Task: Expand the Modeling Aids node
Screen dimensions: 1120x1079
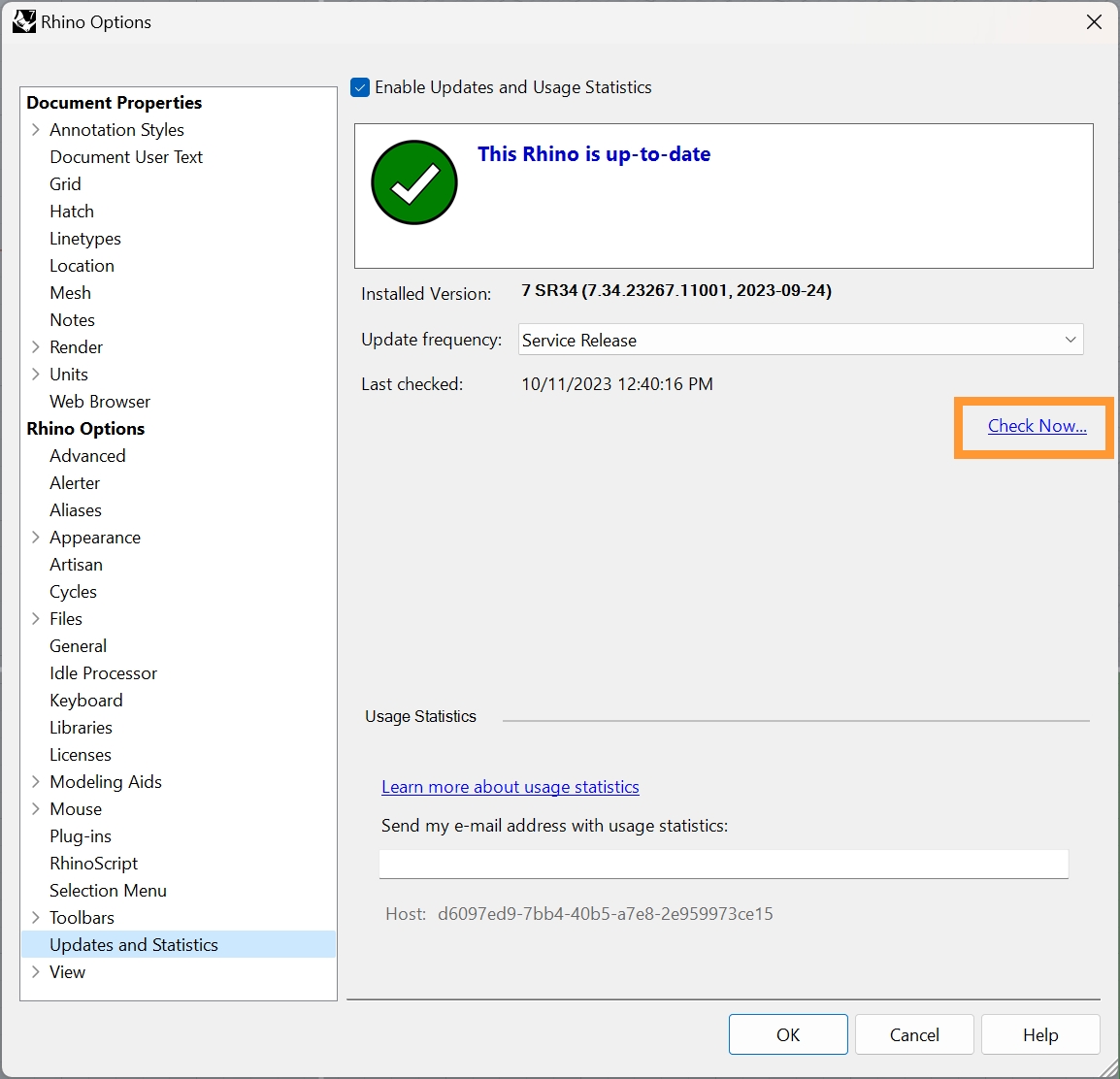Action: tap(36, 782)
